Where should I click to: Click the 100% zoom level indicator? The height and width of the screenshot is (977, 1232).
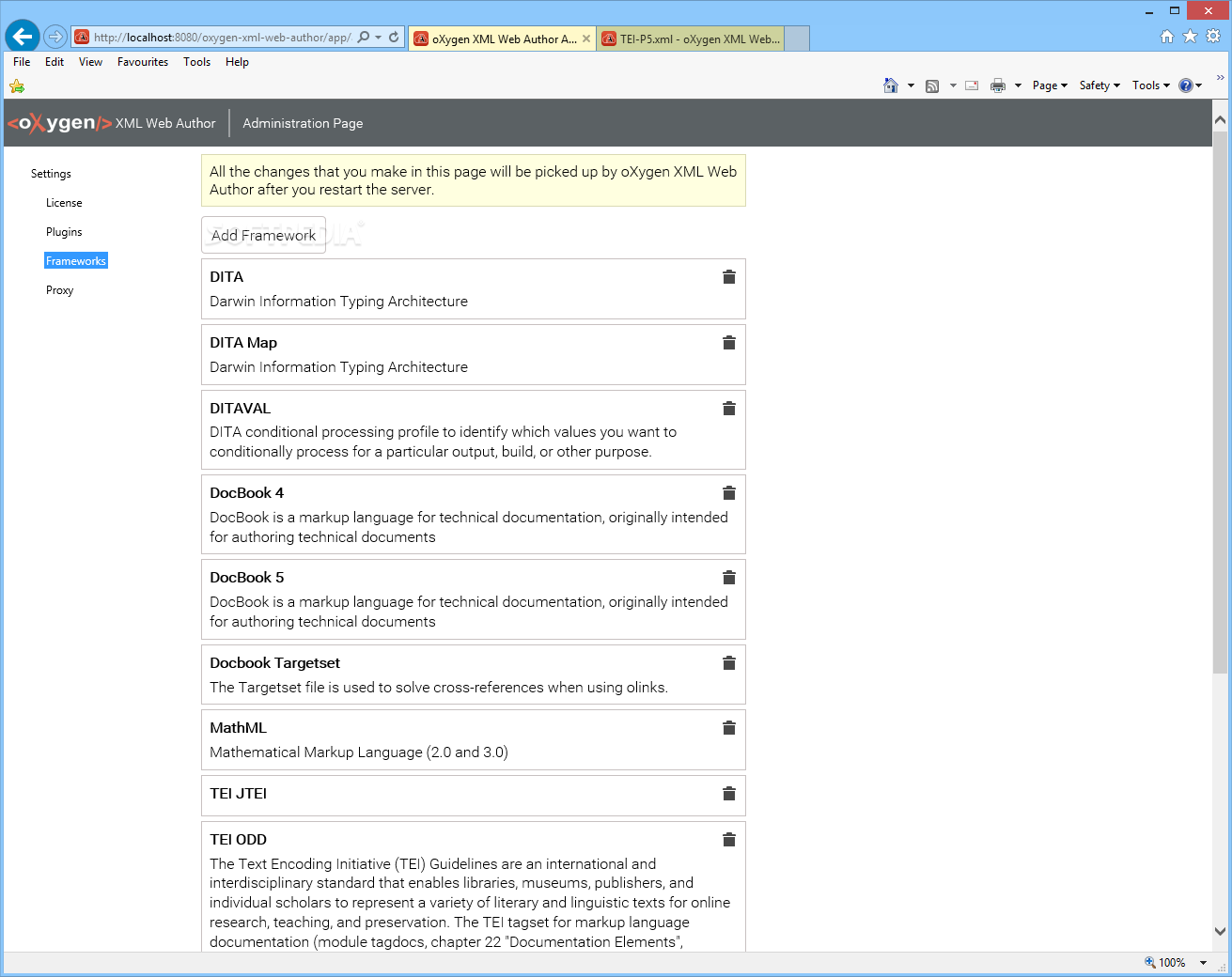(1165, 963)
